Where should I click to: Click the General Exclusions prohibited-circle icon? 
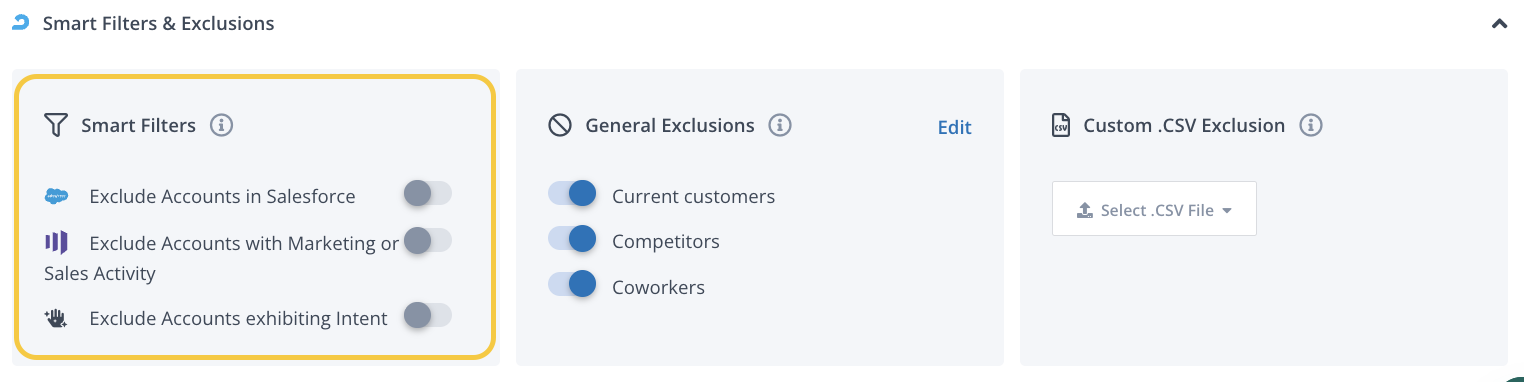coord(560,125)
